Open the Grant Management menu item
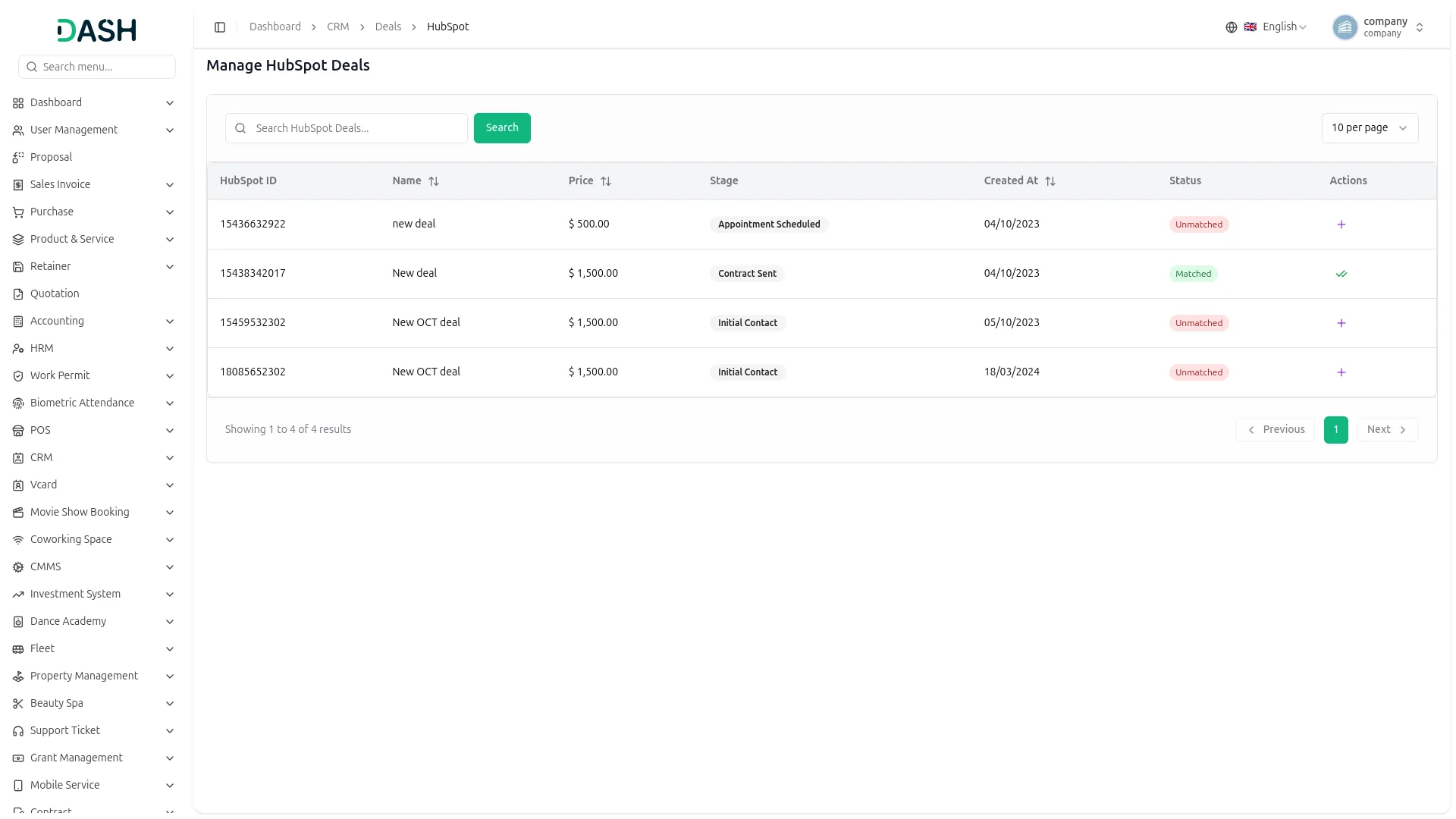 [94, 758]
